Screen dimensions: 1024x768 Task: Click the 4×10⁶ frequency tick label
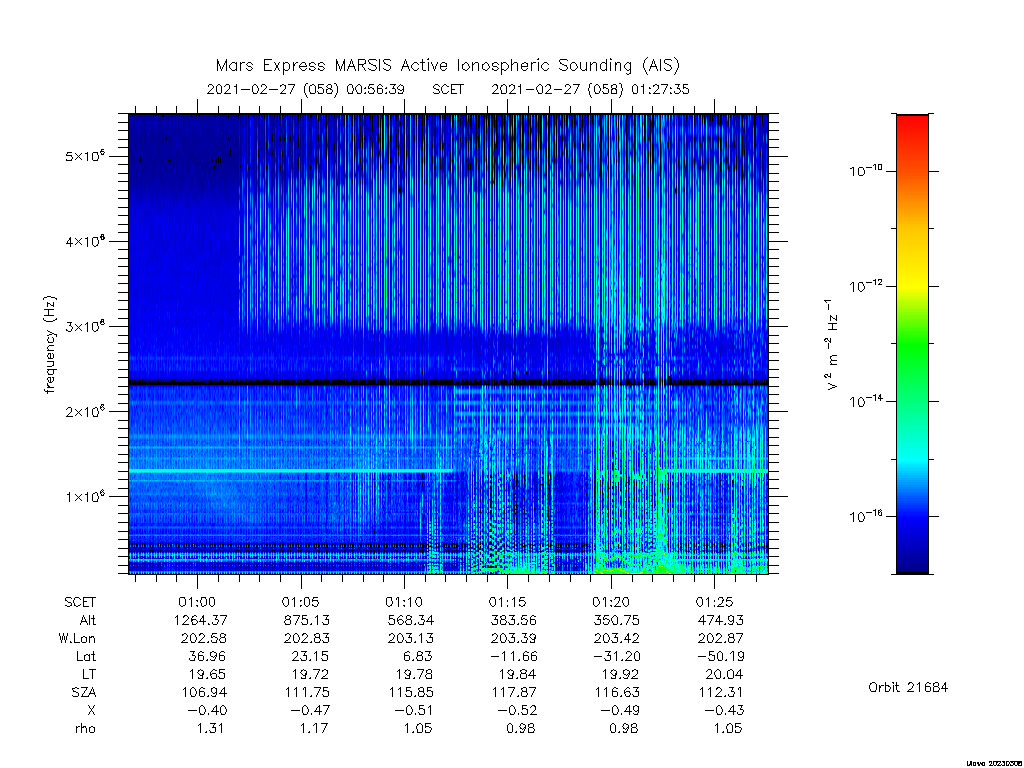(85, 241)
